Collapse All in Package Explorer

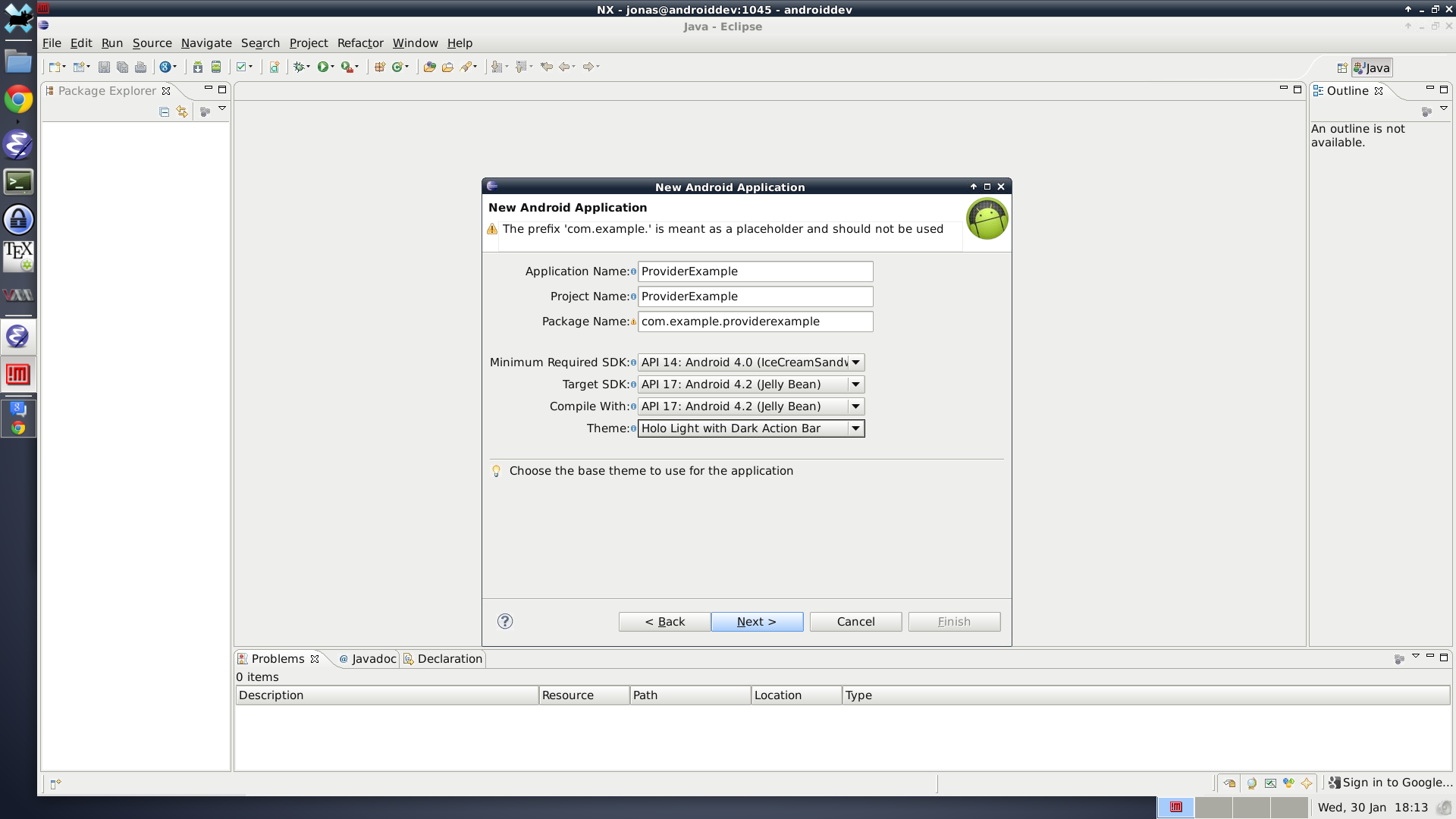pos(164,111)
